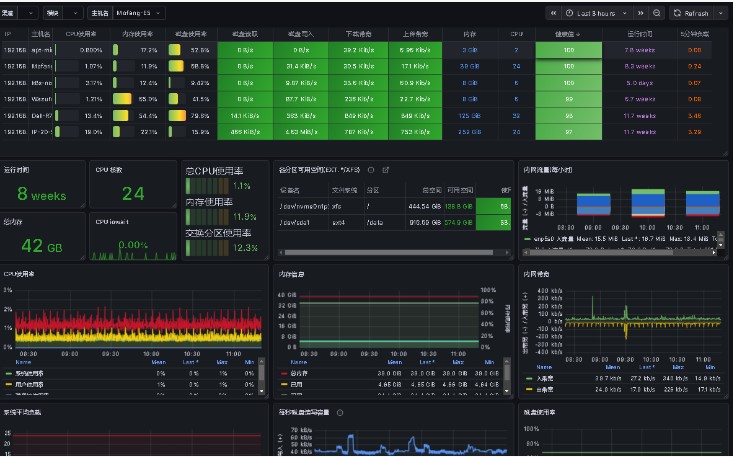
Task: Toggle the 出带宽 legend series
Action: pyautogui.click(x=546, y=389)
